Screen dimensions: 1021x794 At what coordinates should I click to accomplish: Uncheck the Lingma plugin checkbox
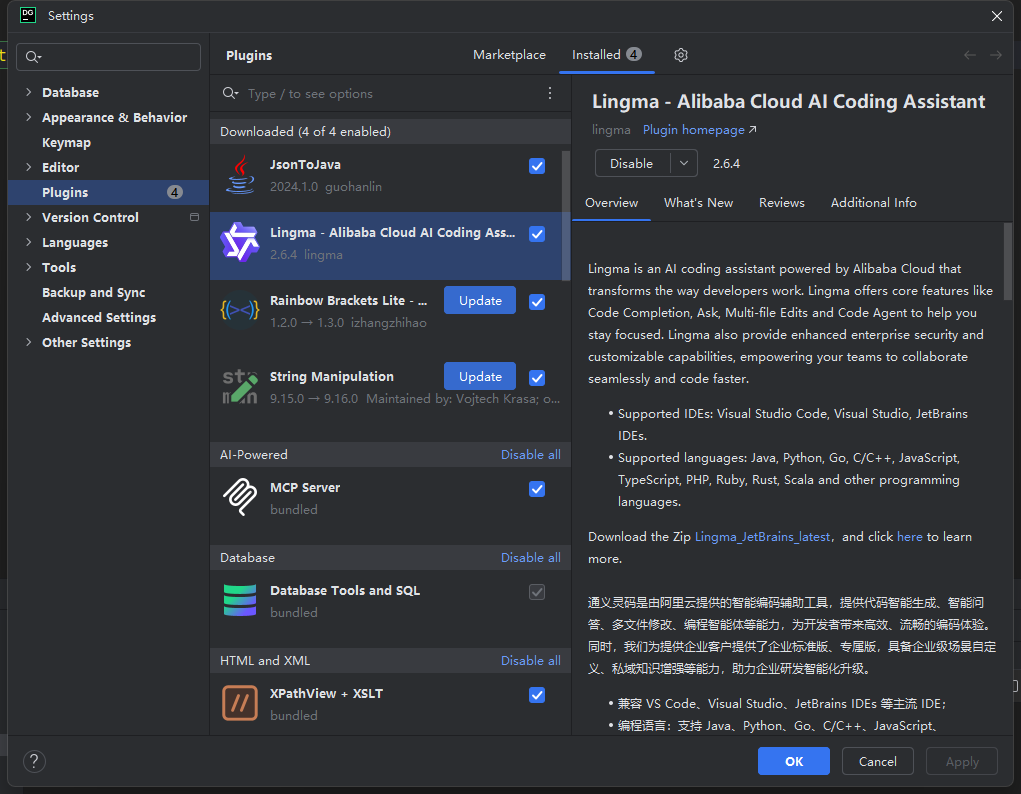pos(537,234)
